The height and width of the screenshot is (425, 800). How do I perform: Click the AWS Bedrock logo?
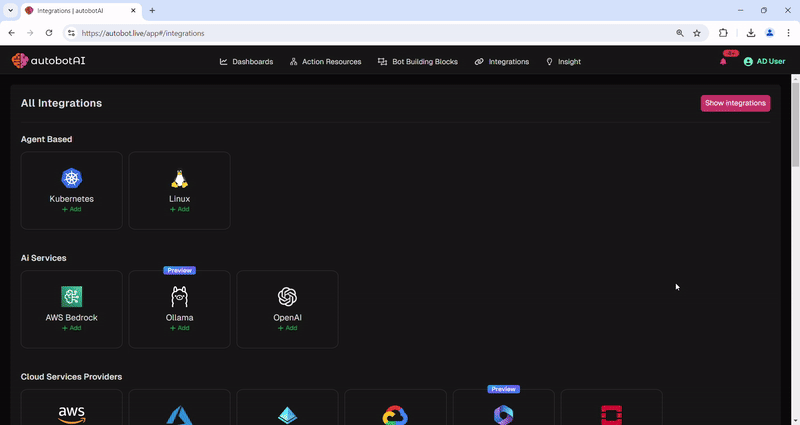(71, 296)
